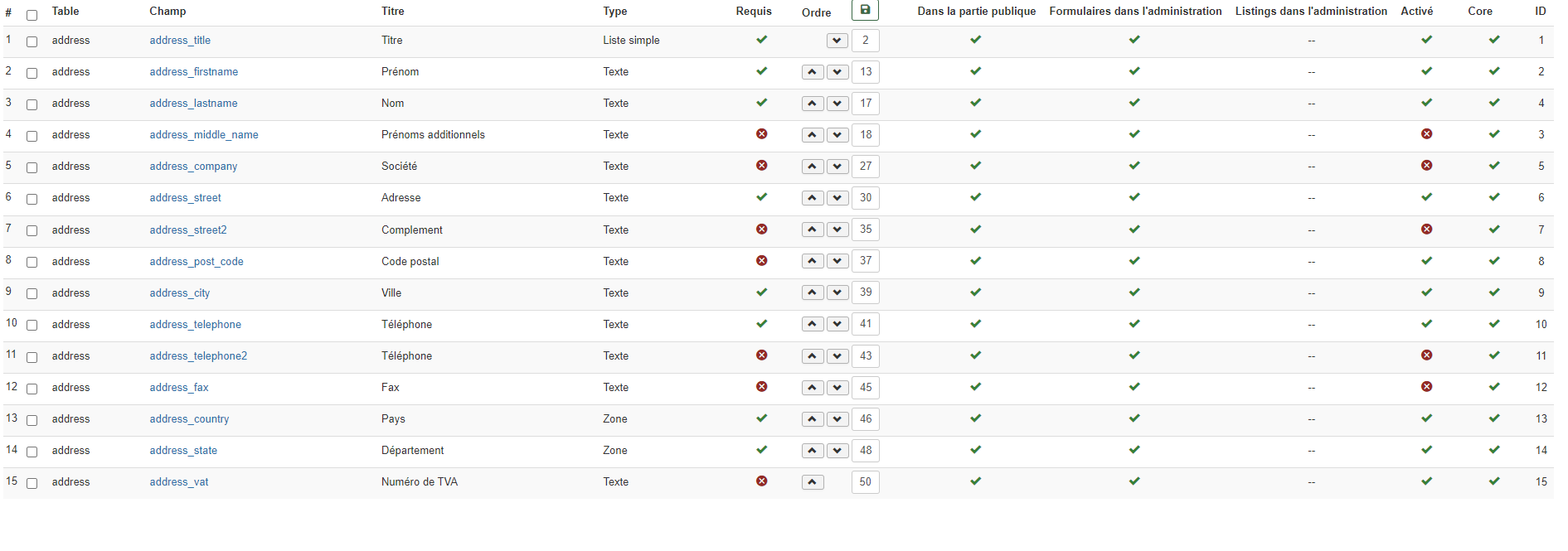Check the select-all checkbox in header
Image resolution: width=1568 pixels, height=551 pixels.
point(32,15)
